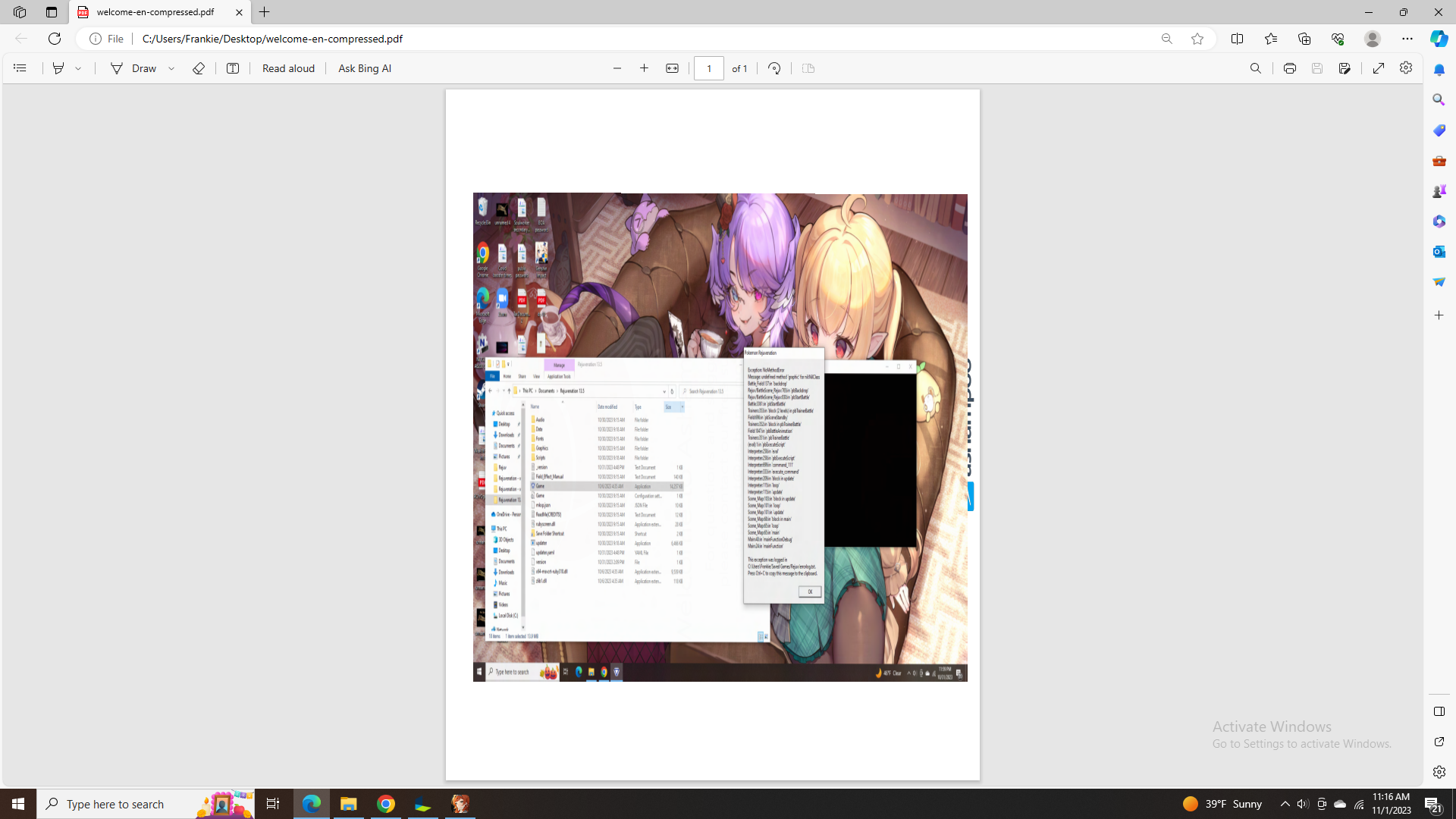Add this page to favorites star
Viewport: 1456px width, 819px height.
point(1197,39)
